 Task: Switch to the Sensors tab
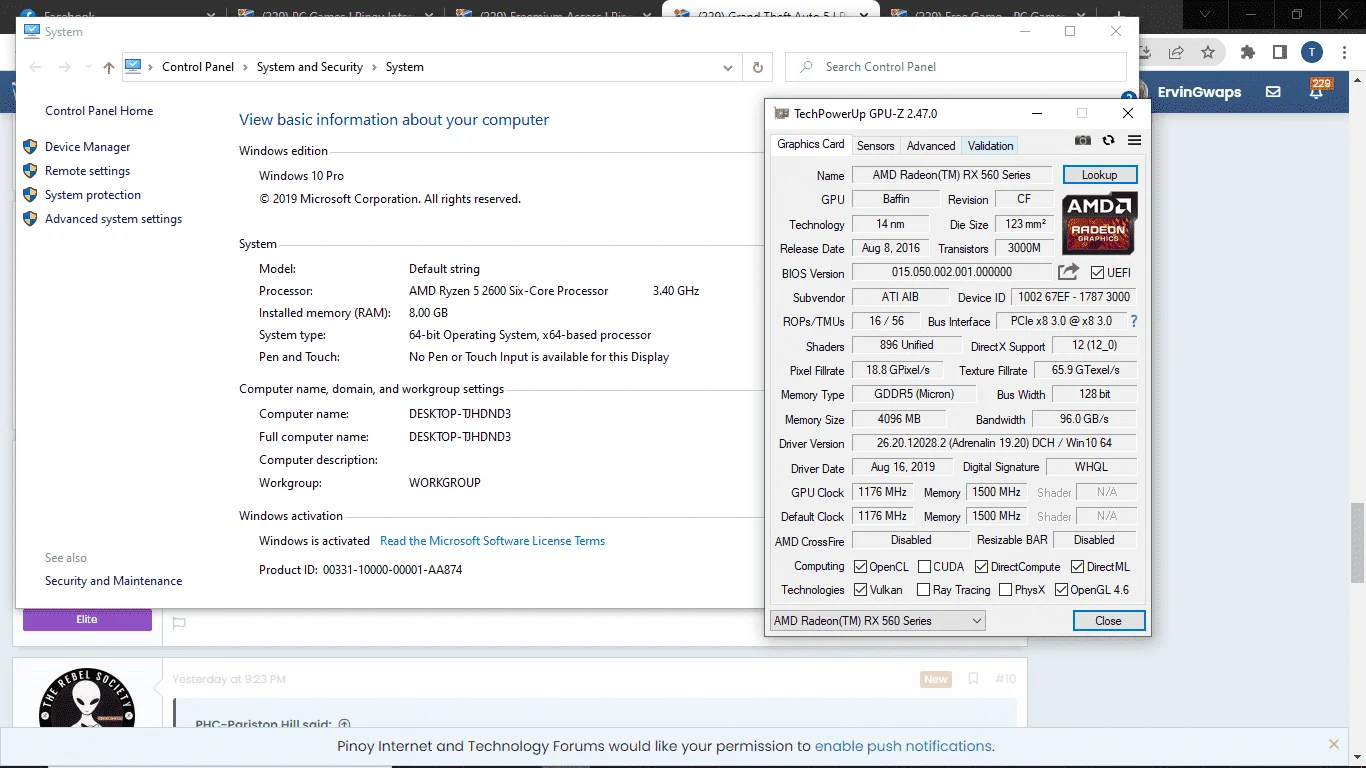(x=876, y=146)
